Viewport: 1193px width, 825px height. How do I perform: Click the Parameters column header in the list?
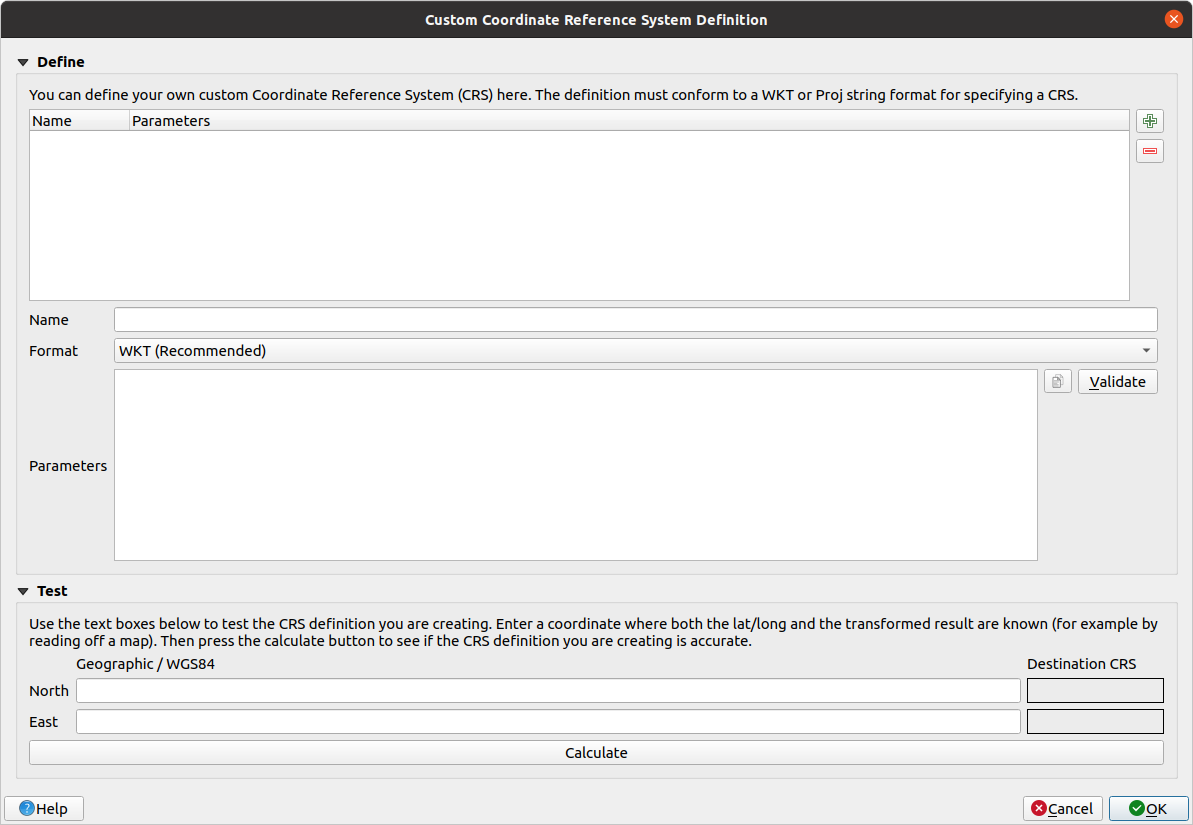(628, 121)
